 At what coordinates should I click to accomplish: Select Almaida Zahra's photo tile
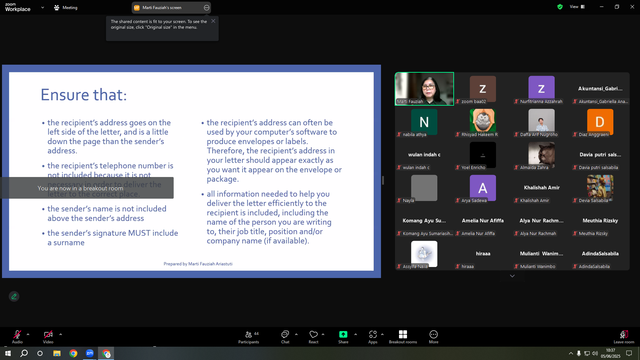pyautogui.click(x=541, y=155)
